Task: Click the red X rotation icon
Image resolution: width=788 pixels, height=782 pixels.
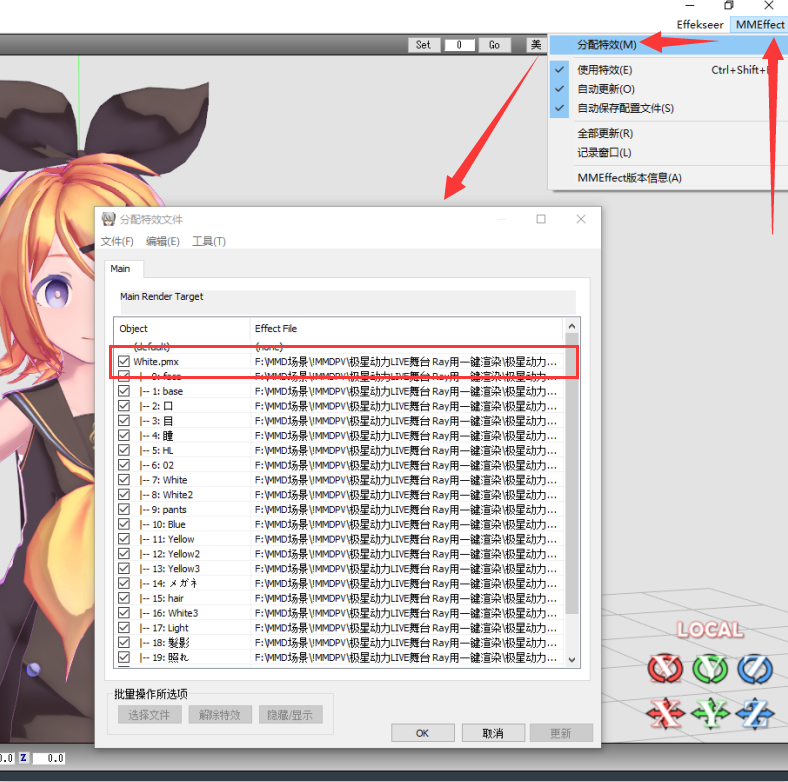Action: point(665,669)
